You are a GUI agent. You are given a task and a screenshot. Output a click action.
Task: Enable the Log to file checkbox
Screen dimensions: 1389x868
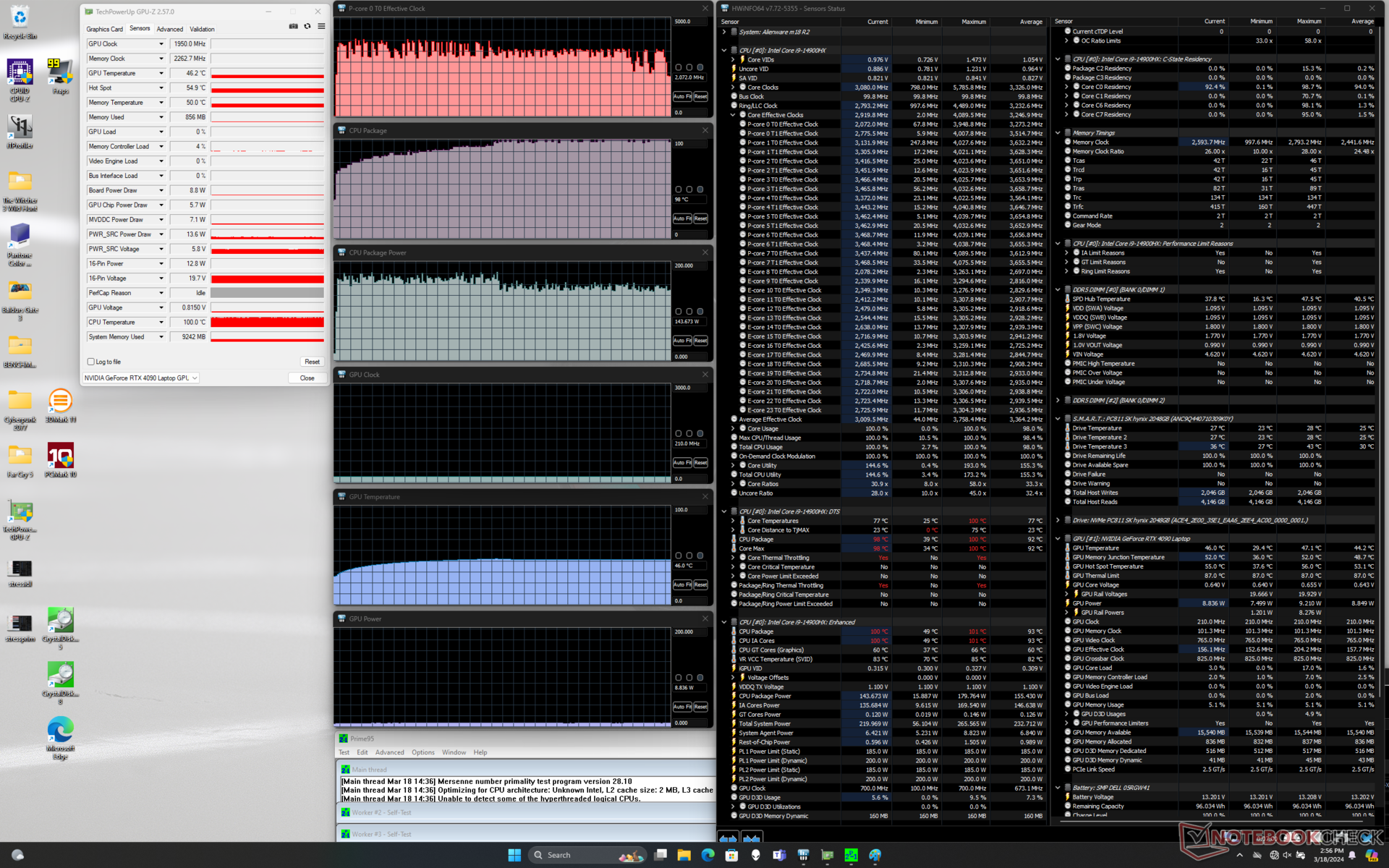[91, 362]
